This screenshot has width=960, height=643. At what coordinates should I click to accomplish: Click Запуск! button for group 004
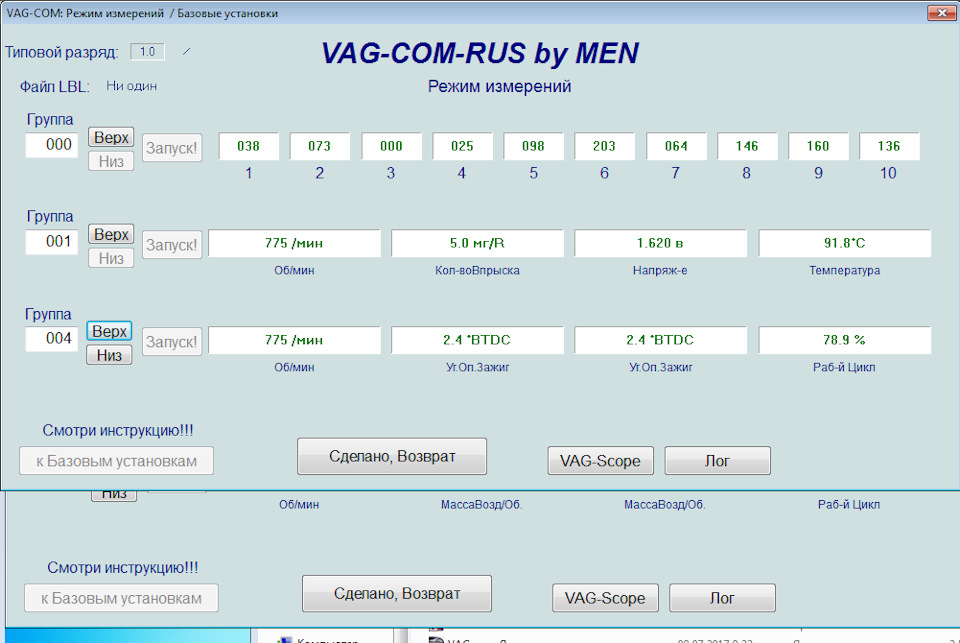(x=172, y=342)
